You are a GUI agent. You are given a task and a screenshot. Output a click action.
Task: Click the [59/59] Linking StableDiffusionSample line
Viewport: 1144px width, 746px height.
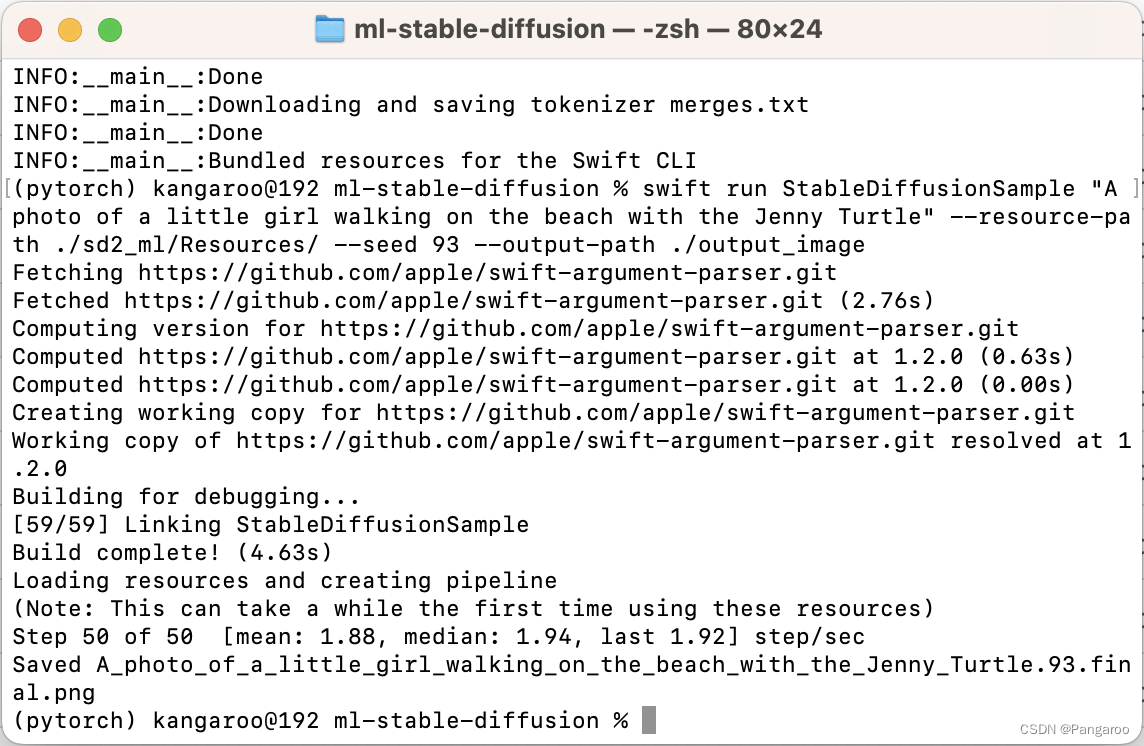271,525
